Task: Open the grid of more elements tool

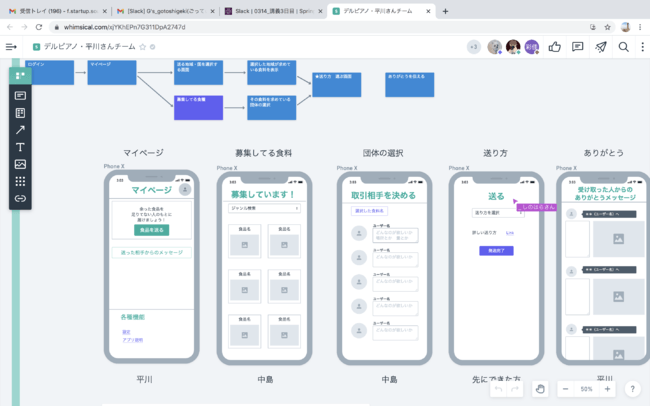Action: tap(20, 181)
